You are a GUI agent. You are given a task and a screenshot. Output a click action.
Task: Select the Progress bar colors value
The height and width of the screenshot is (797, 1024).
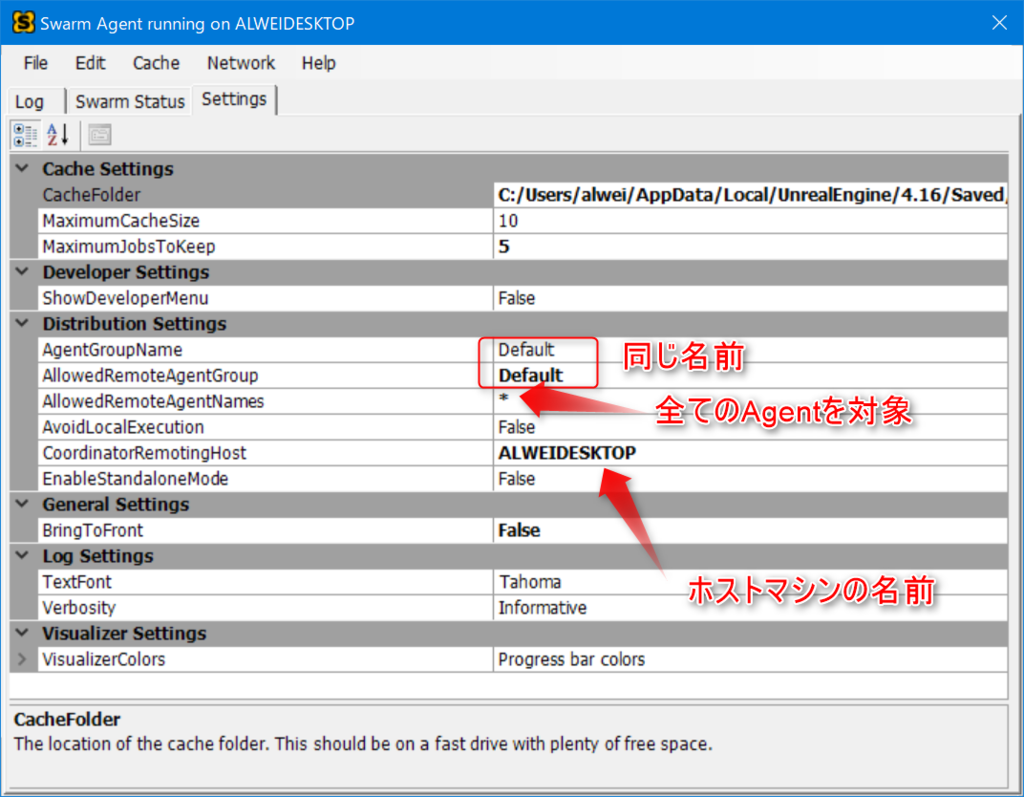tap(750, 659)
